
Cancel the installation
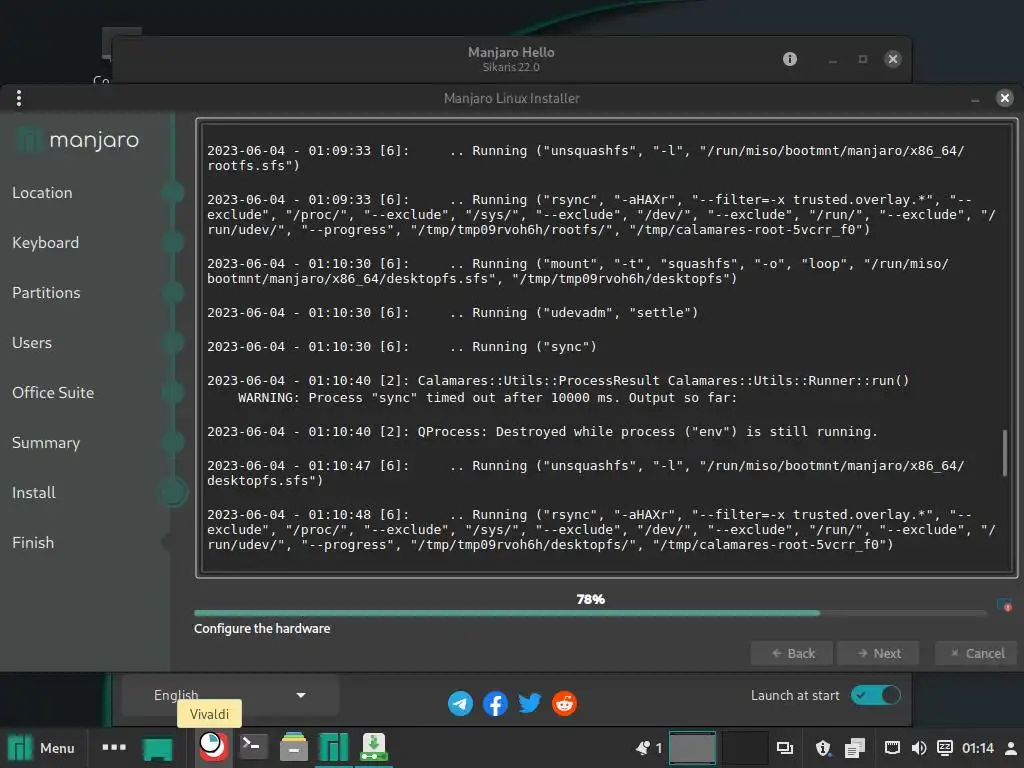[976, 653]
